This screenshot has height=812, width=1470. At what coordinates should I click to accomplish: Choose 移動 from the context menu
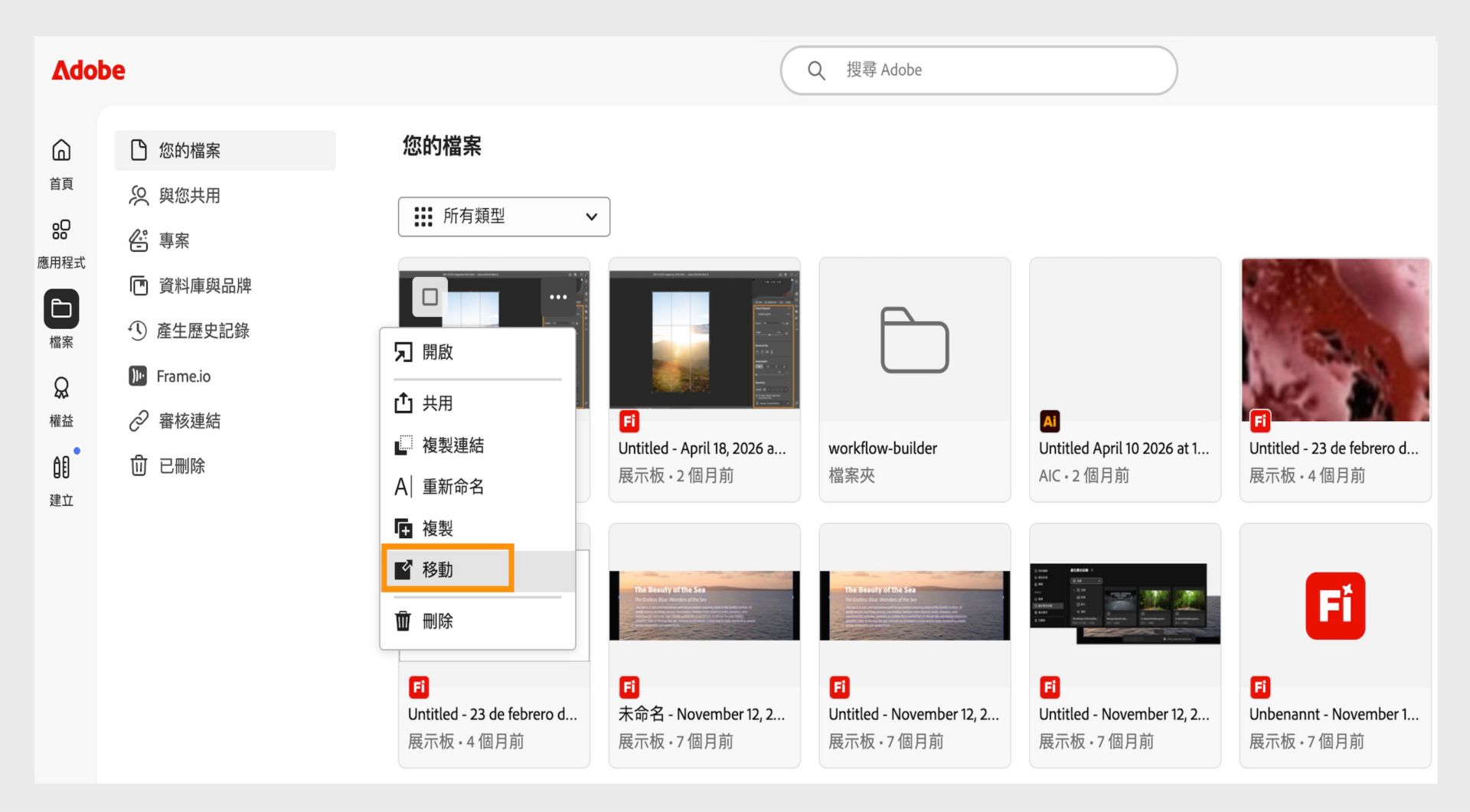click(x=478, y=569)
